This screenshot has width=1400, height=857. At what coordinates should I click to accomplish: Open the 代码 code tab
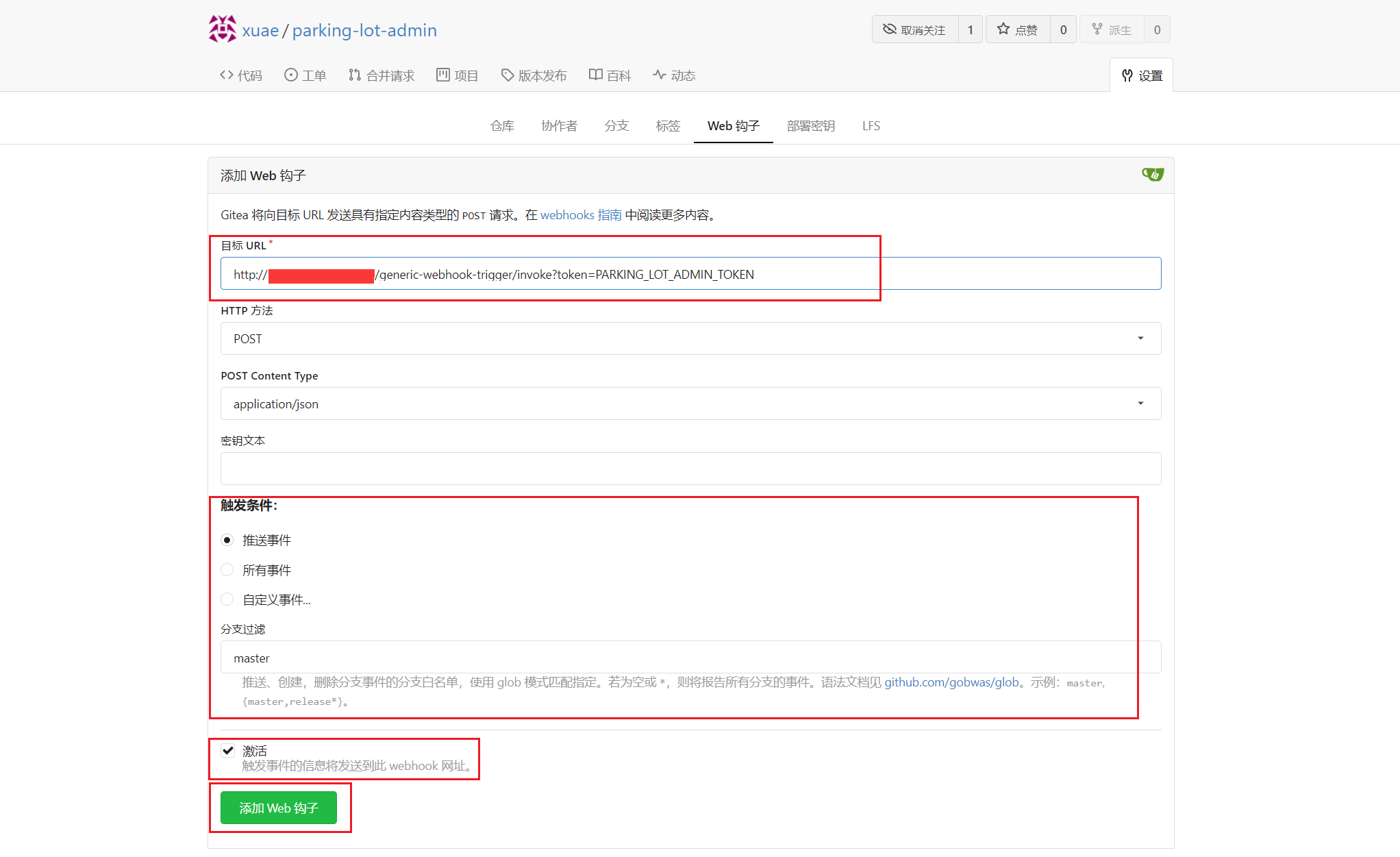pos(241,75)
